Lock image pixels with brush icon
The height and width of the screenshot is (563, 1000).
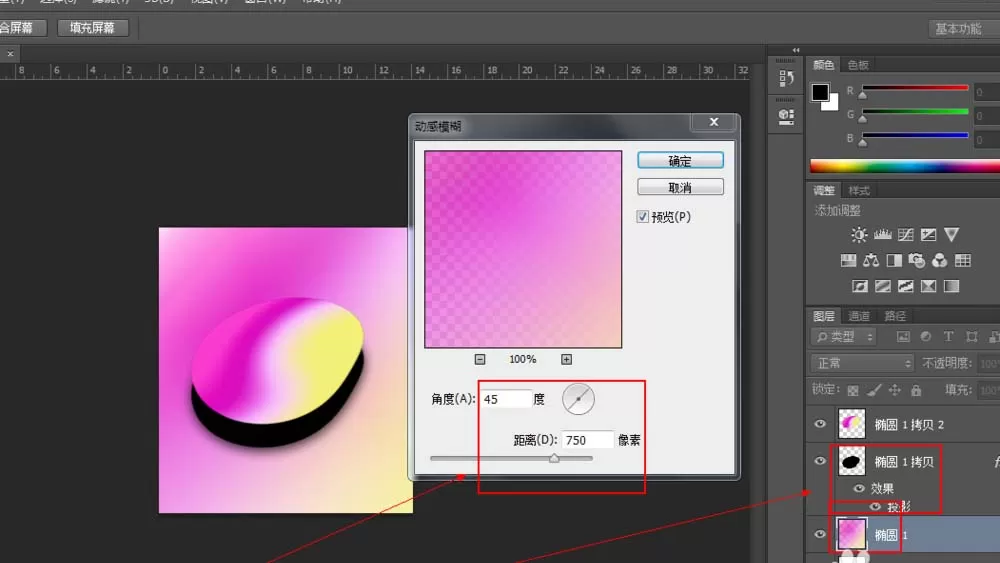click(874, 390)
